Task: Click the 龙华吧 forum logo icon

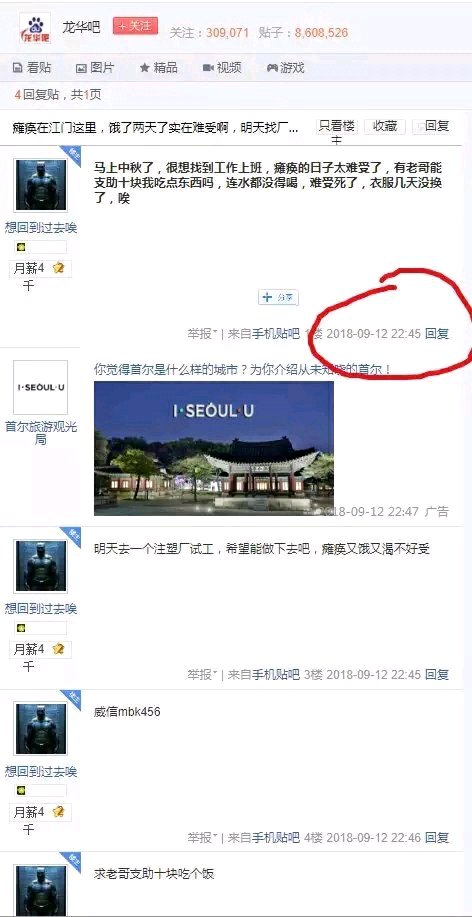Action: (35, 27)
